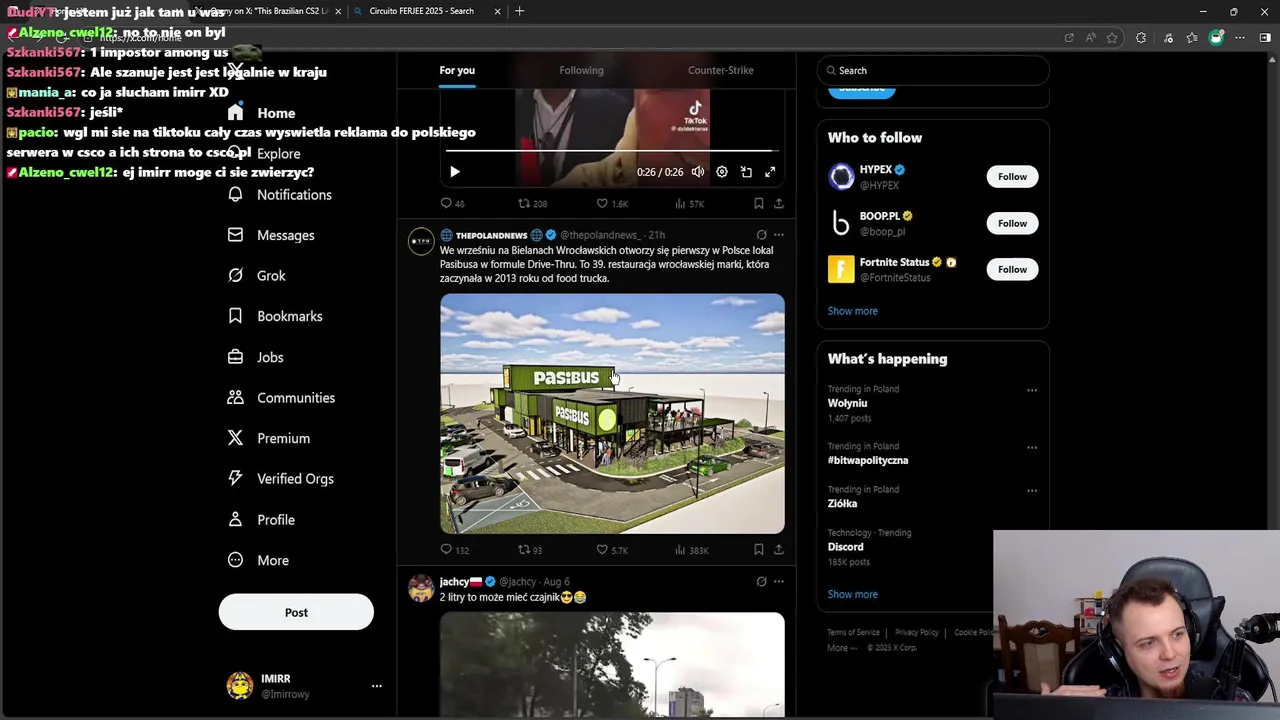This screenshot has height=720, width=1280.
Task: Open Notifications in the sidebar
Action: pyautogui.click(x=293, y=195)
